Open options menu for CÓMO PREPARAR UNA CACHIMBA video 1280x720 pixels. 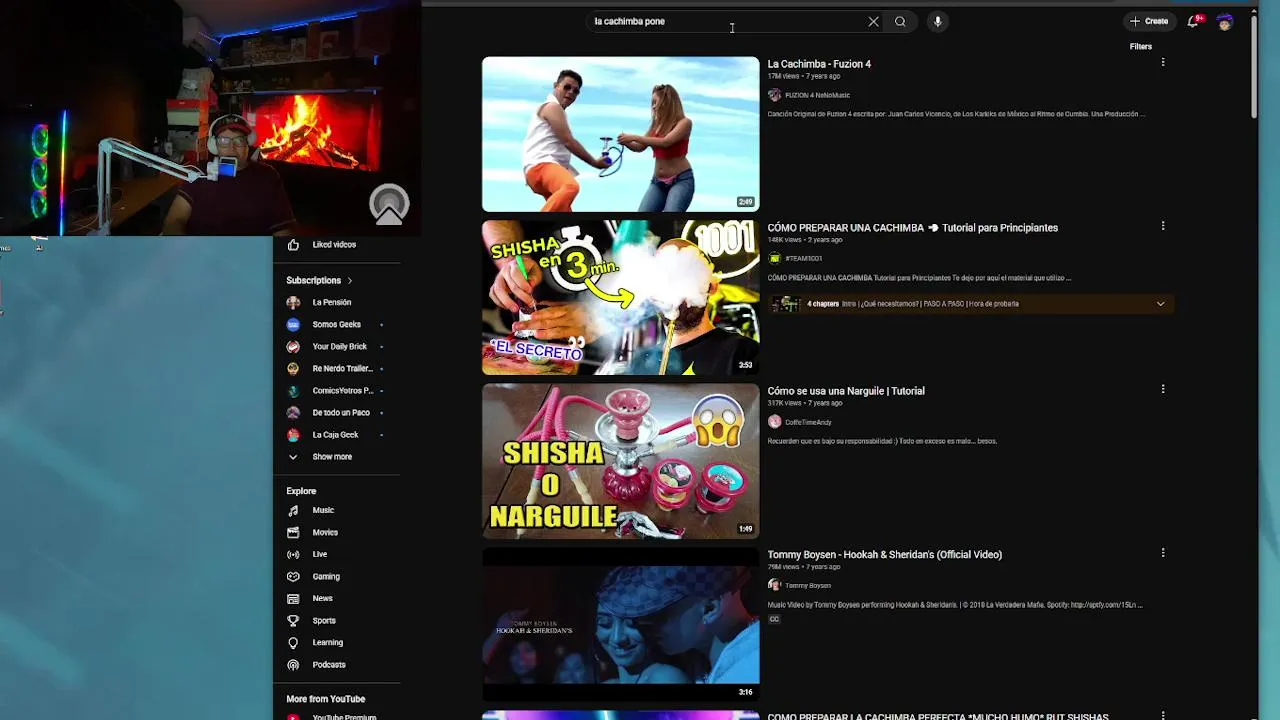pos(1162,226)
